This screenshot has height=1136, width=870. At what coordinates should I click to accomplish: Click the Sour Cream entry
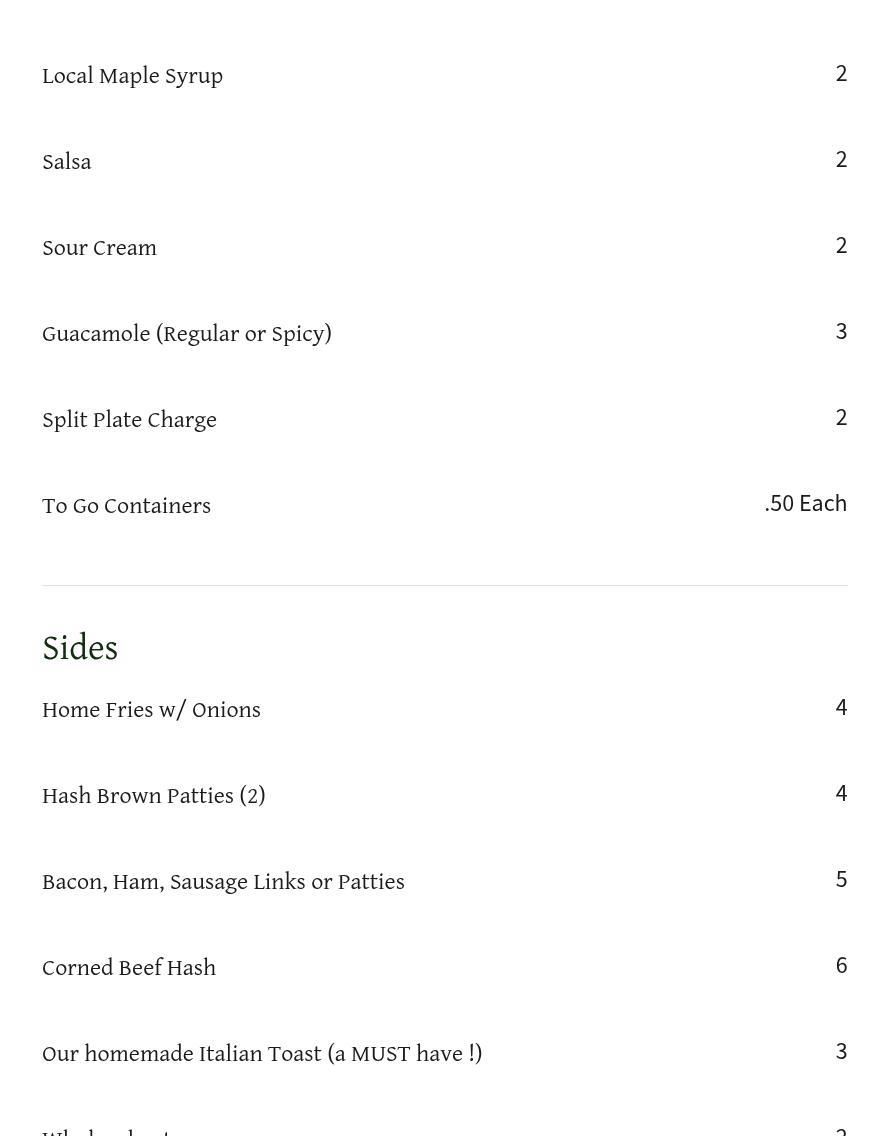click(x=99, y=248)
